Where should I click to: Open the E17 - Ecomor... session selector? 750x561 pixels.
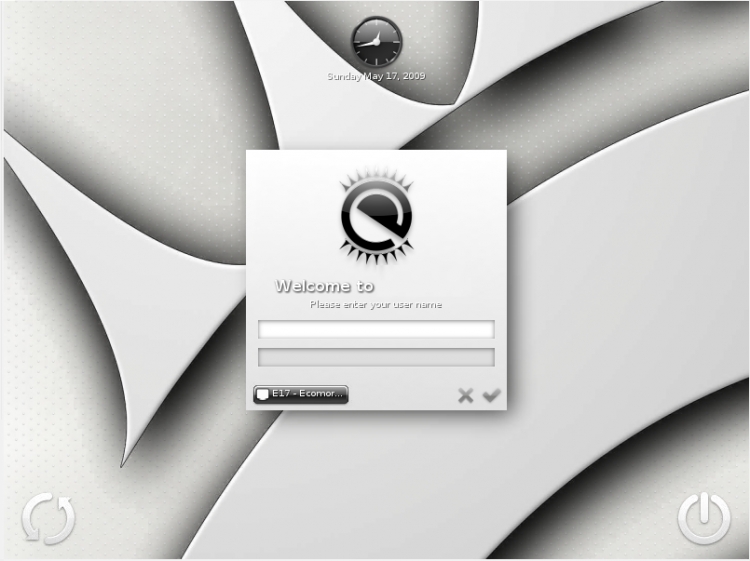pos(301,395)
